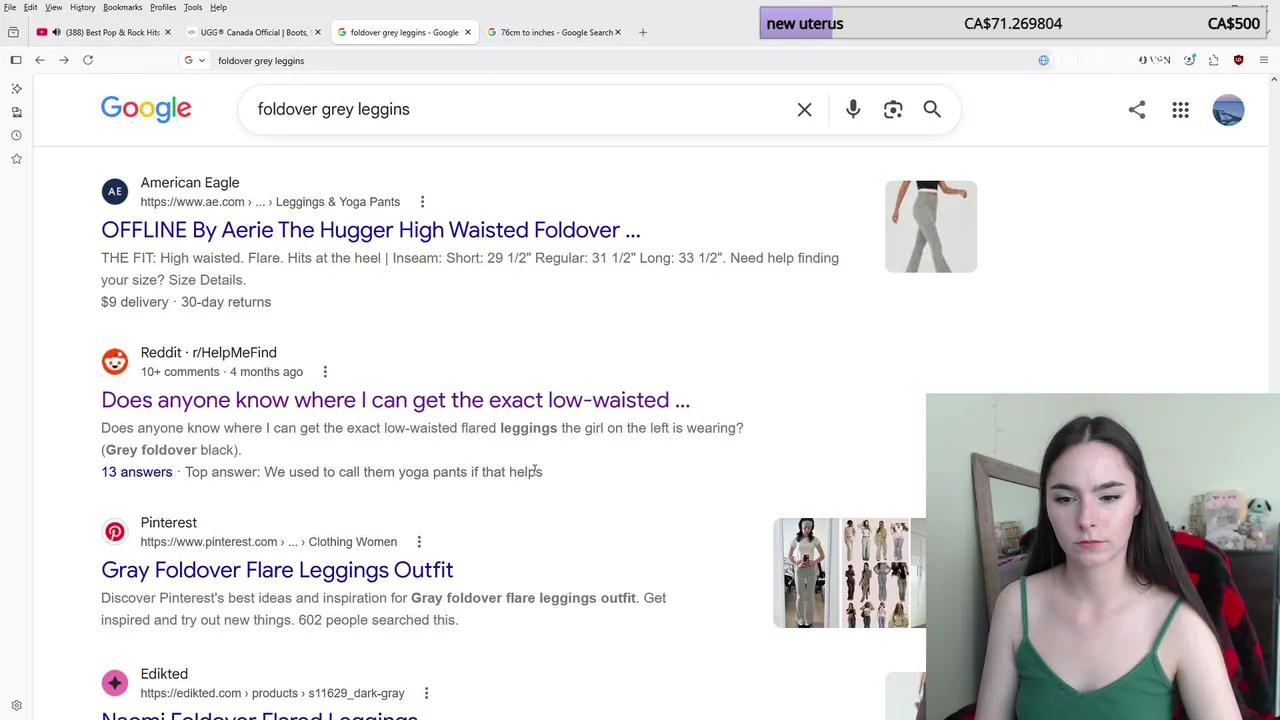Viewport: 1280px width, 720px height.
Task: Open history from the sidebar clock icon
Action: point(16,135)
